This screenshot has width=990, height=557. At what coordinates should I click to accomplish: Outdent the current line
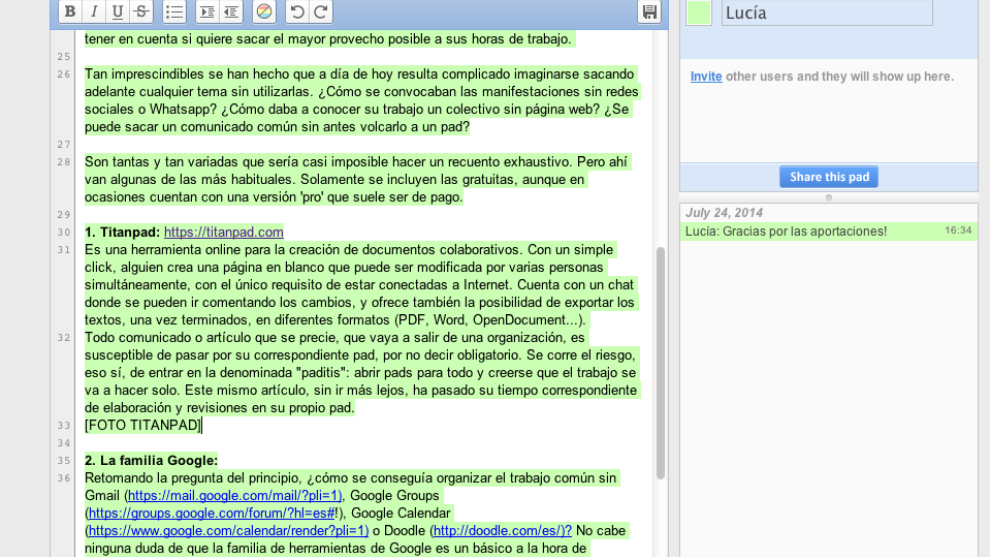click(x=231, y=12)
